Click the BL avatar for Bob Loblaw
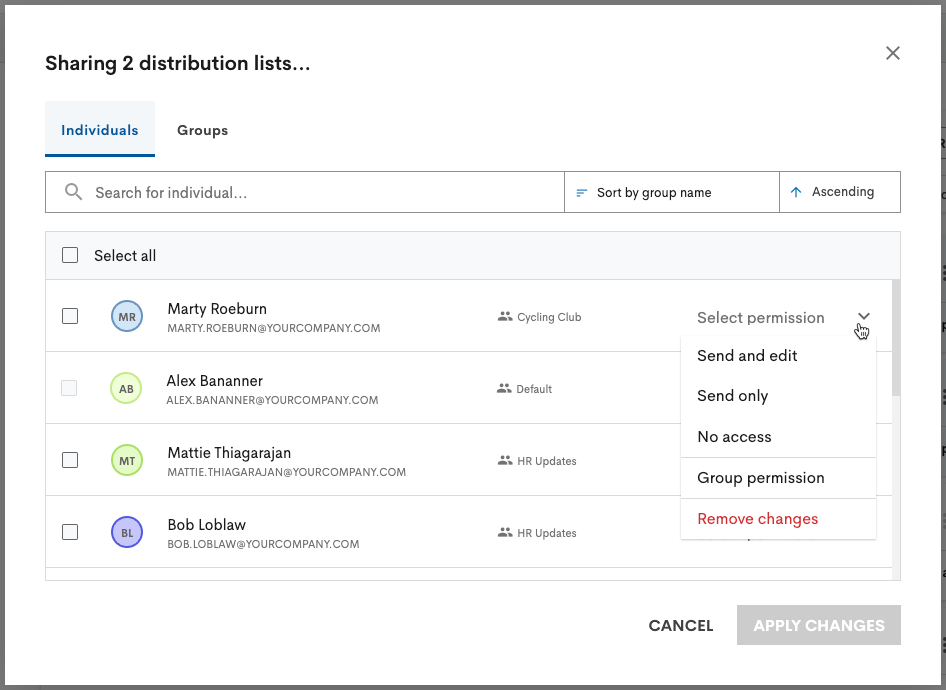This screenshot has width=946, height=690. 127,532
